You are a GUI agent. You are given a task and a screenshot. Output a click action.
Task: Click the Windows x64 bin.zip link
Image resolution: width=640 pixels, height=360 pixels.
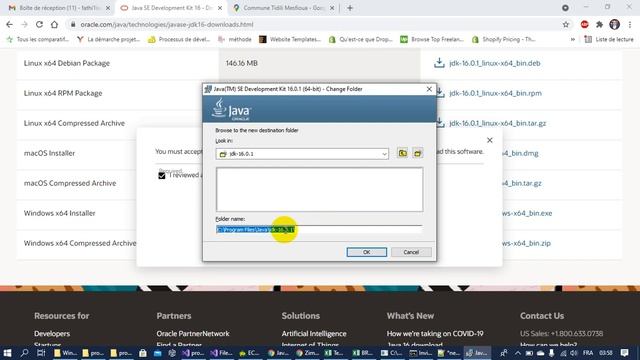527,243
